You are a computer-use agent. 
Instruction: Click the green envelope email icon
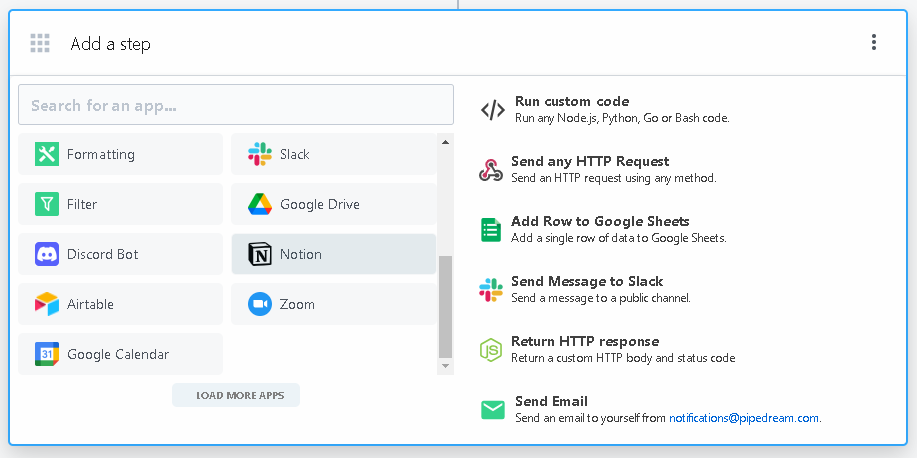pos(492,410)
